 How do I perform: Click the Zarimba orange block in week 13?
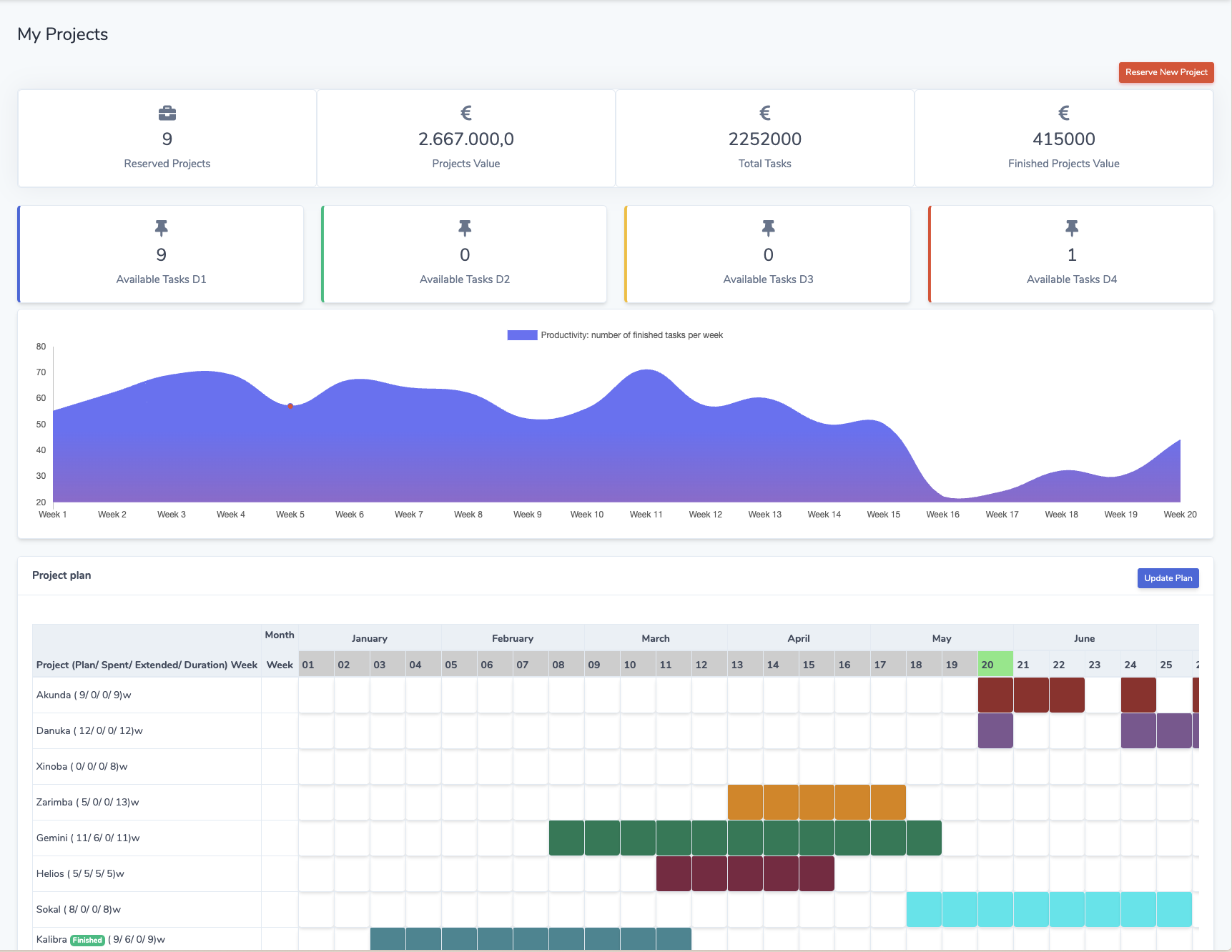point(745,802)
